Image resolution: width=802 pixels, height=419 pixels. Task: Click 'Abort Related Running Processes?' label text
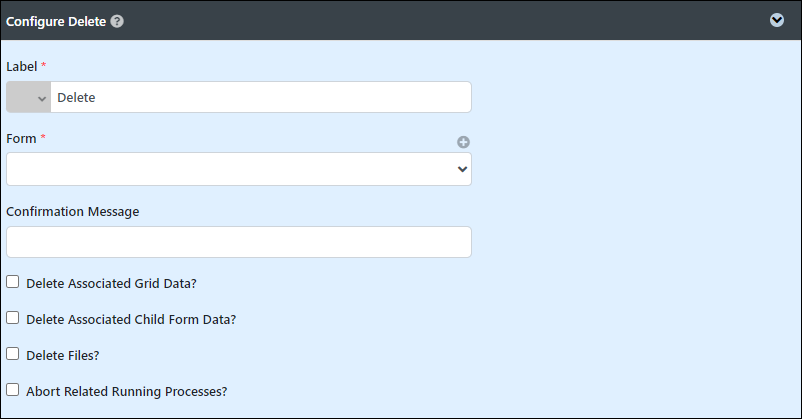[127, 391]
